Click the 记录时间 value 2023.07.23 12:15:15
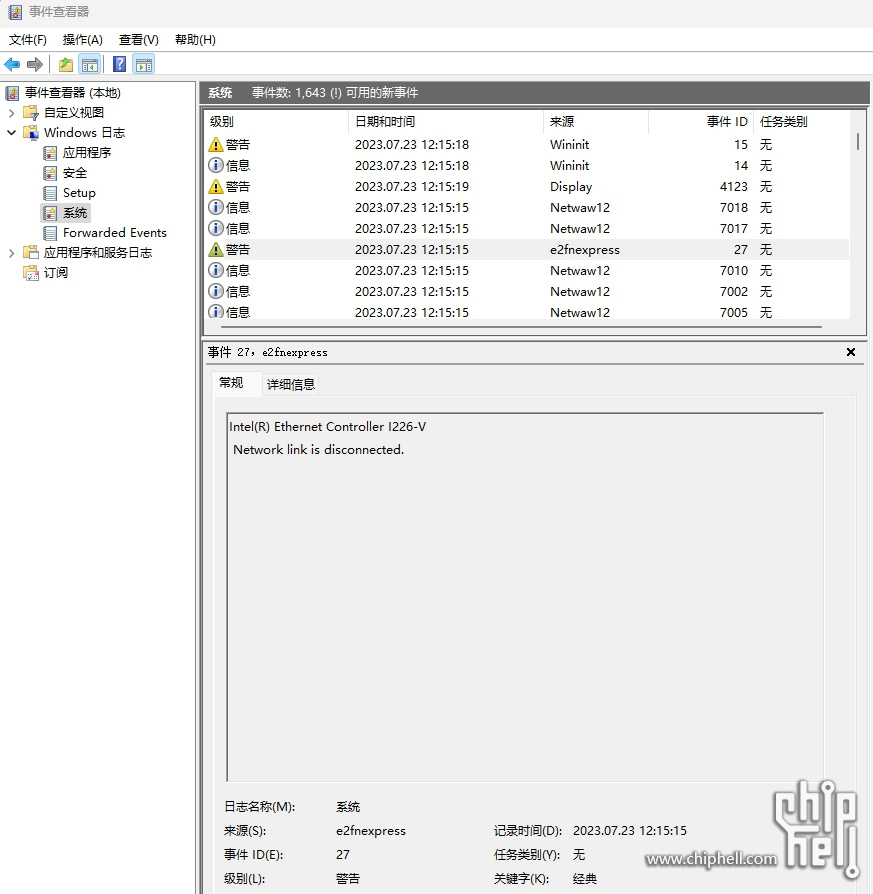873x894 pixels. (630, 831)
